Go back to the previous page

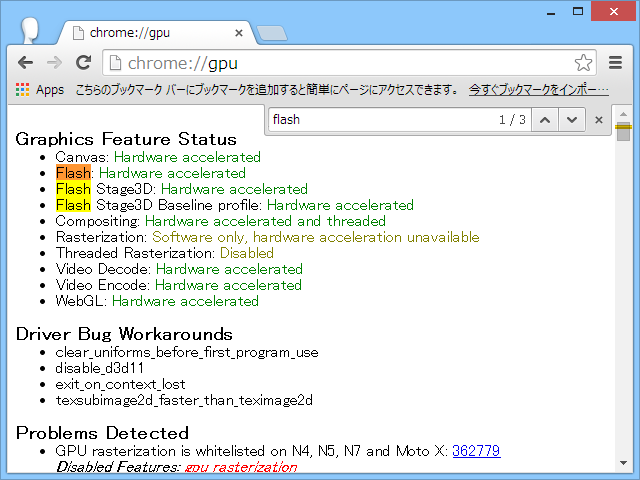pyautogui.click(x=25, y=63)
